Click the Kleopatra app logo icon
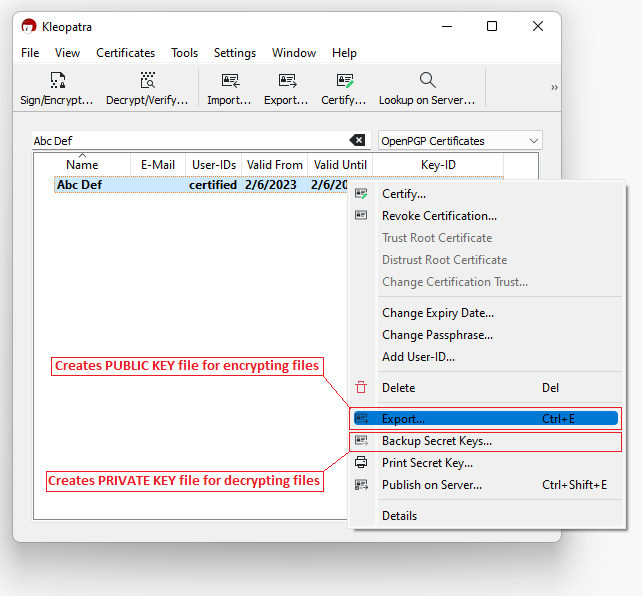 pos(29,27)
